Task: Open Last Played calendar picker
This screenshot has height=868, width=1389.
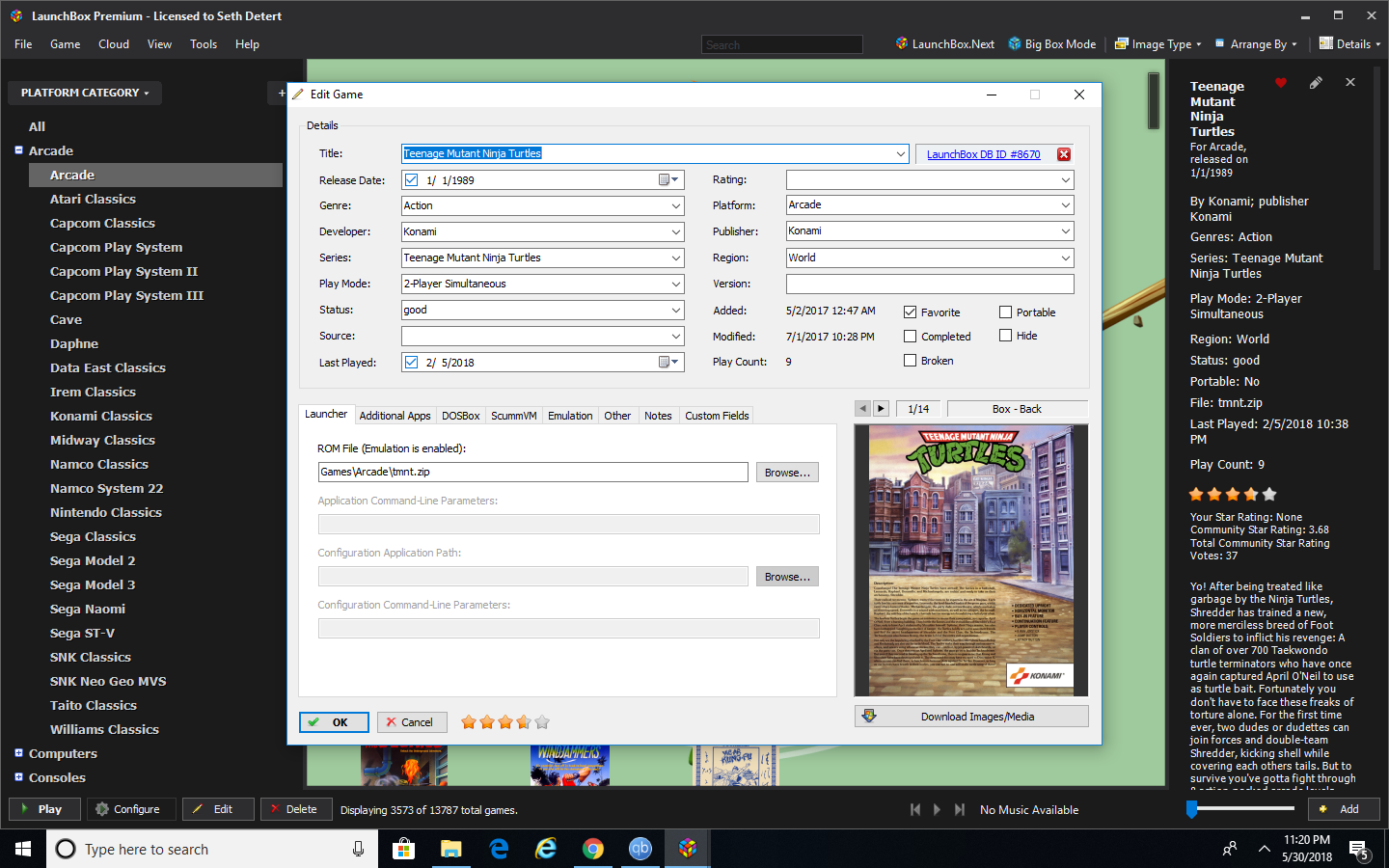Action: (x=669, y=362)
